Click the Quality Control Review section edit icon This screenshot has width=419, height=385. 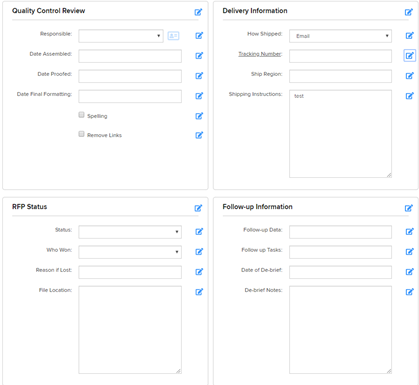[x=198, y=12]
